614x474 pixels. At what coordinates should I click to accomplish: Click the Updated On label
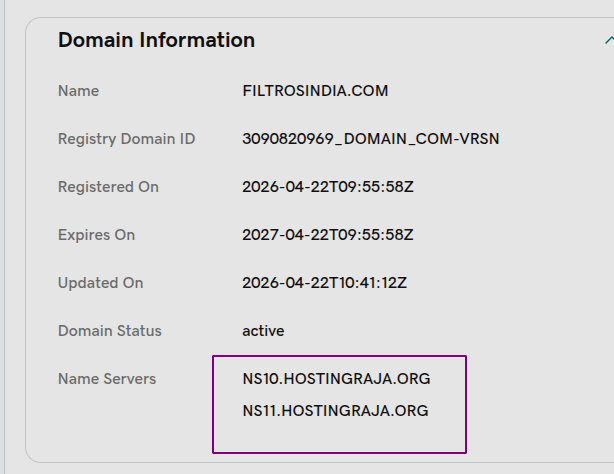[100, 283]
